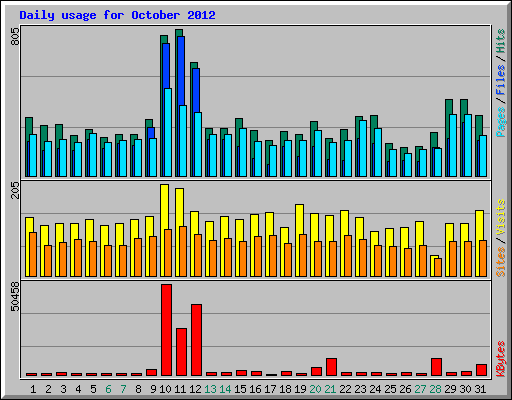Select day "3" on the x-axis
Image resolution: width=512 pixels, height=400 pixels.
point(63,389)
